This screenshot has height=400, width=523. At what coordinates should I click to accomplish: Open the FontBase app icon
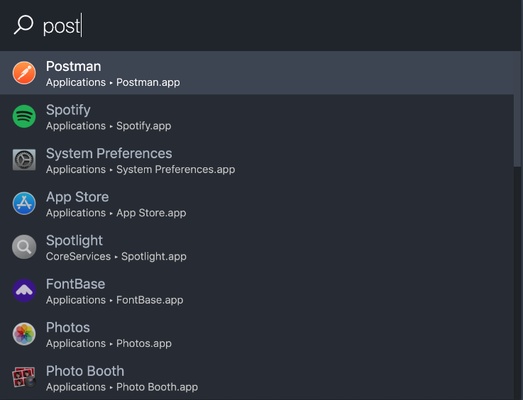(x=24, y=291)
